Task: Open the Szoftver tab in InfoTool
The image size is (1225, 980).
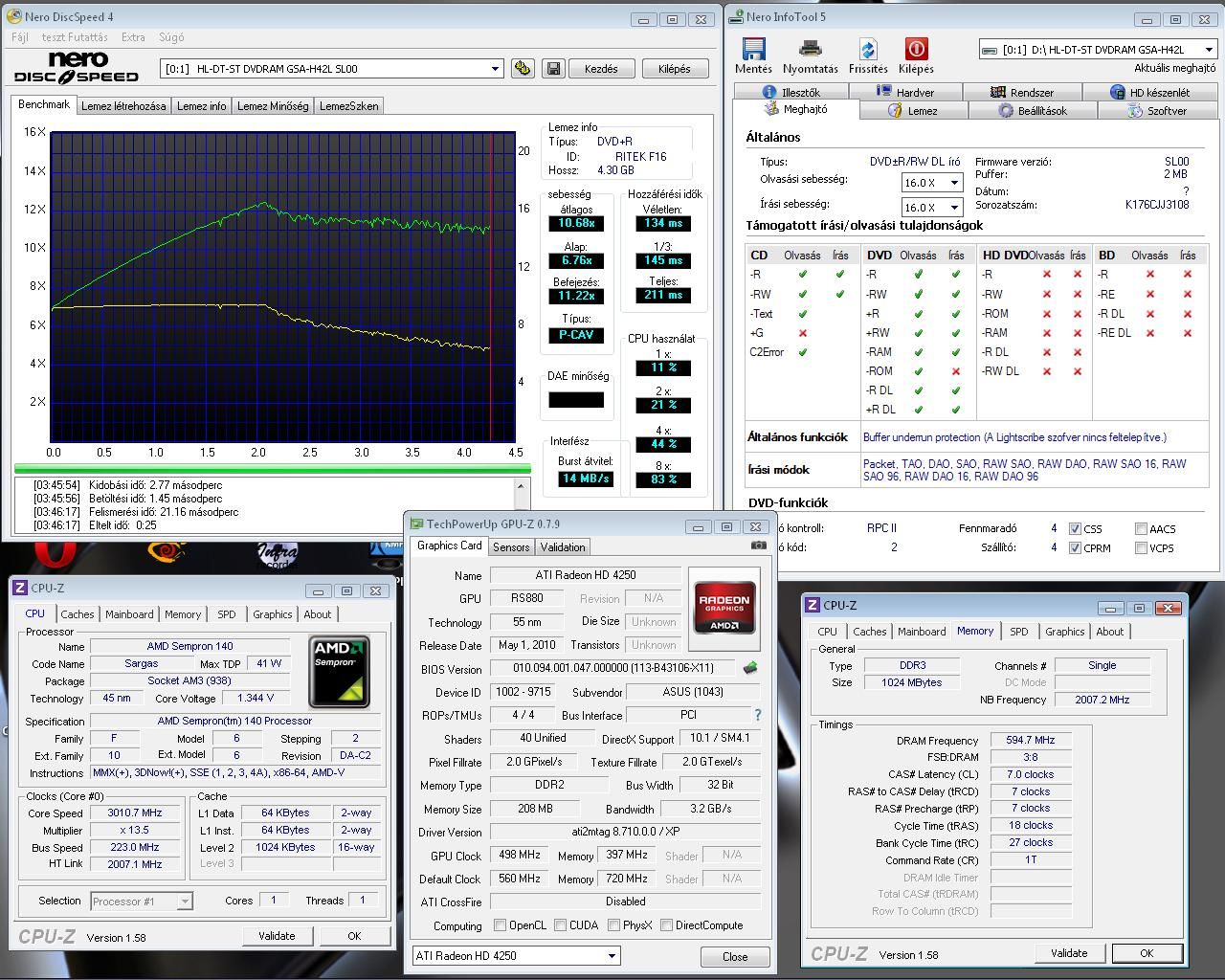Action: click(x=1158, y=111)
